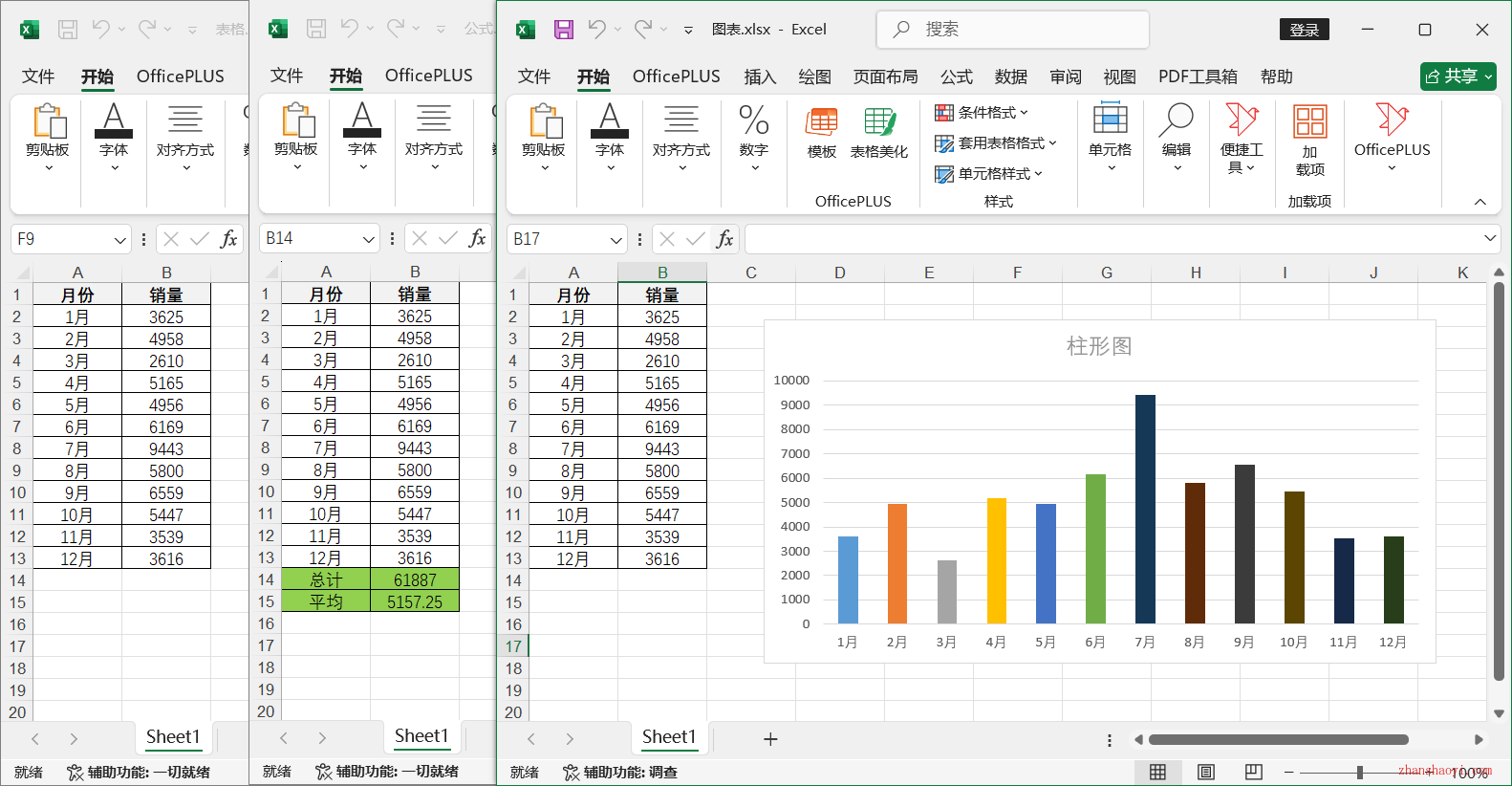1512x786 pixels.
Task: Click the OfficePLUS 模板 icon
Action: 822,133
